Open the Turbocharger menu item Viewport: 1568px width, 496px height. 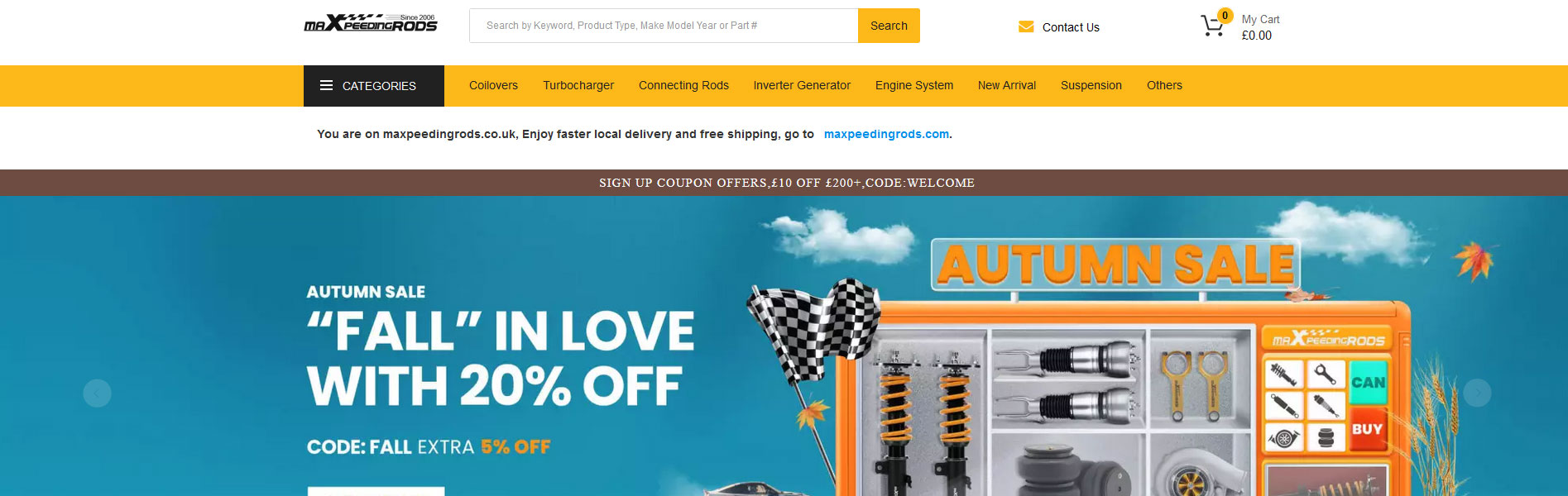pos(578,85)
